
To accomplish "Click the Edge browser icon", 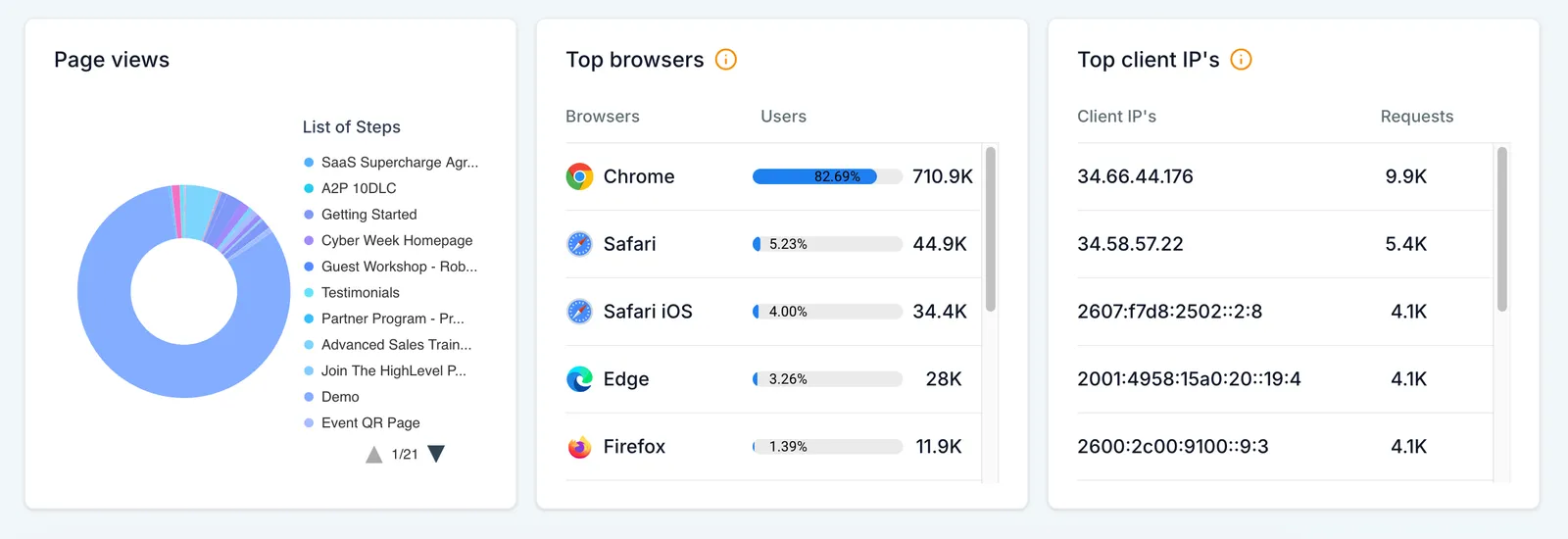I will pyautogui.click(x=579, y=379).
